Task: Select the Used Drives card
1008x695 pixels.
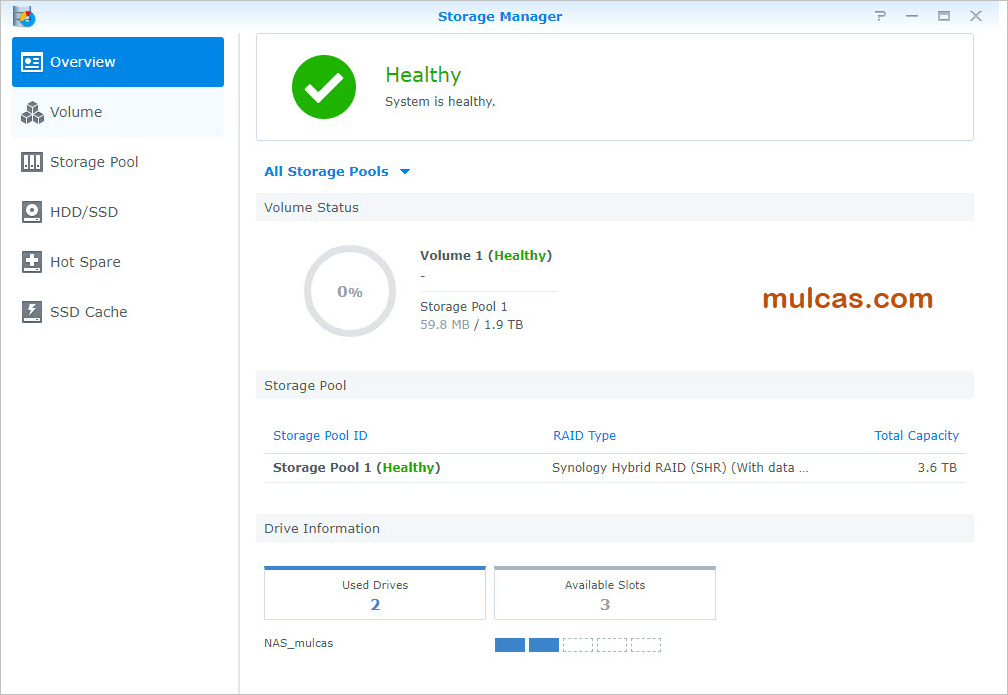Action: coord(375,594)
